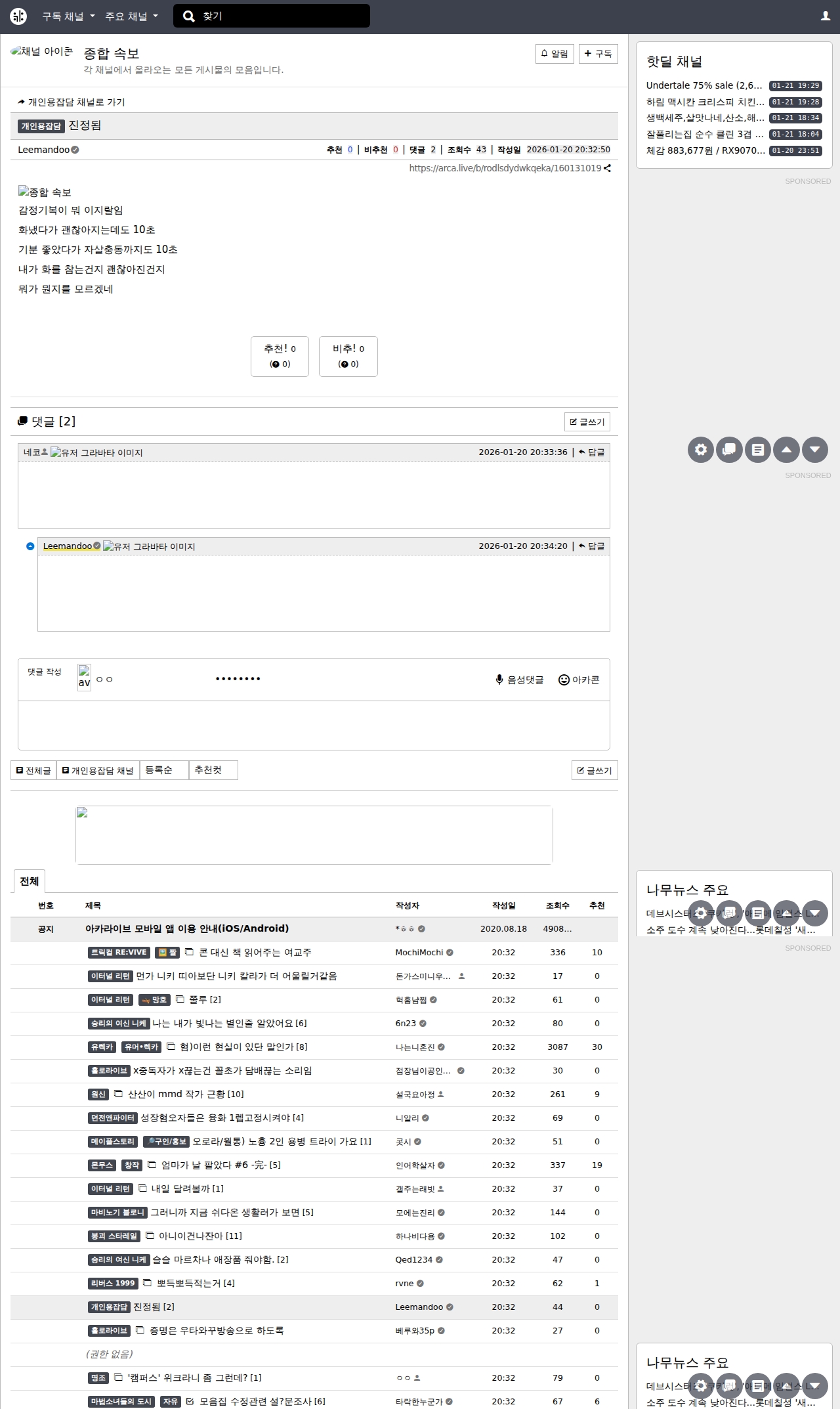Go to the 개인용잡담 채널 list button

(98, 770)
